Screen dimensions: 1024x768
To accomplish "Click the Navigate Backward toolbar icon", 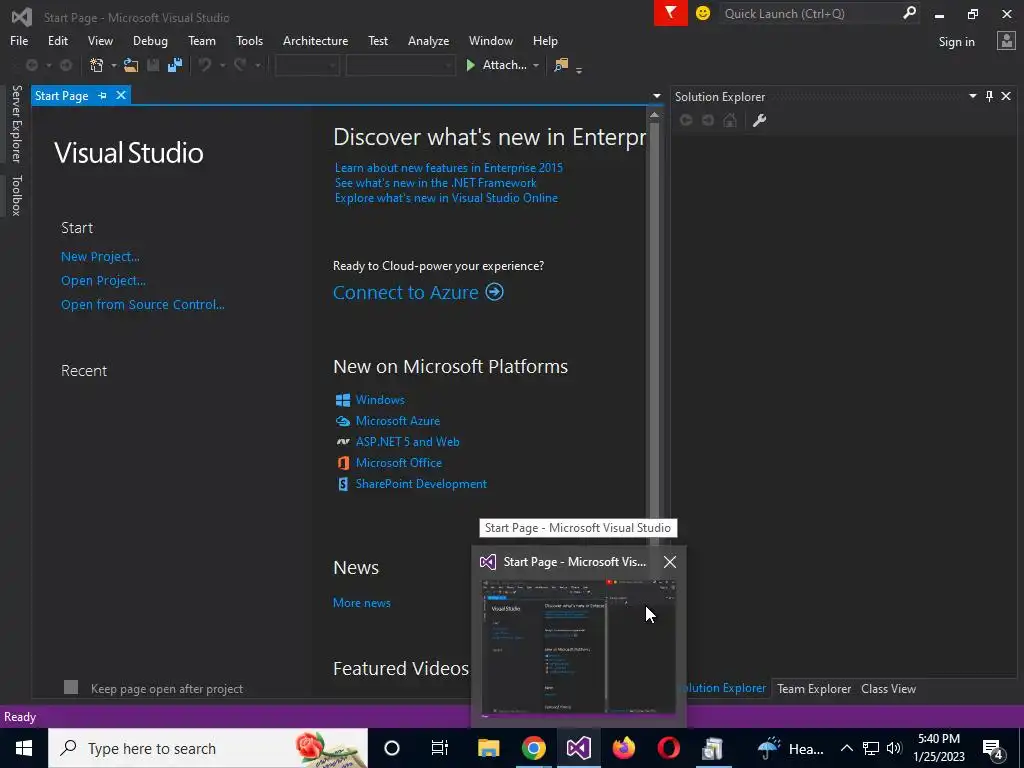I will pyautogui.click(x=31, y=65).
